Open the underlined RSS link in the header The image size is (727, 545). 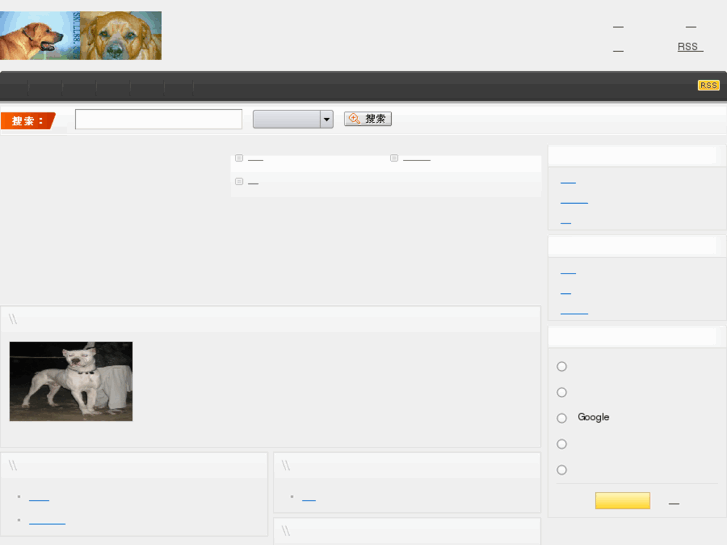pos(690,47)
